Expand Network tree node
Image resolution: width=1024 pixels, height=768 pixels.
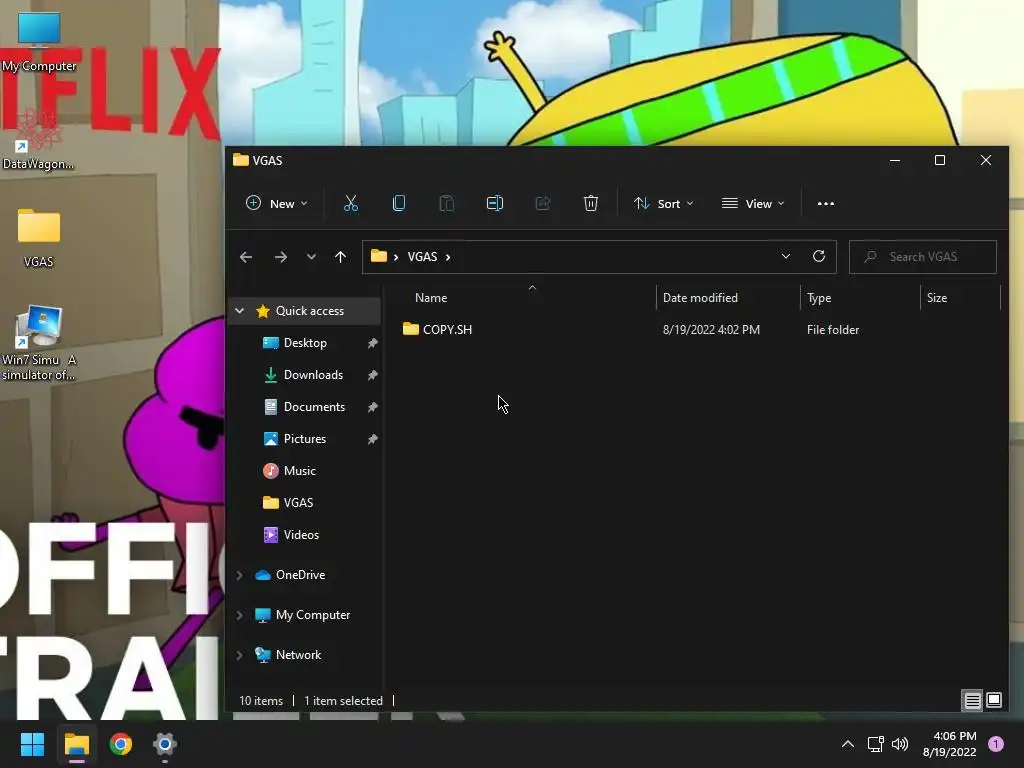tap(240, 655)
